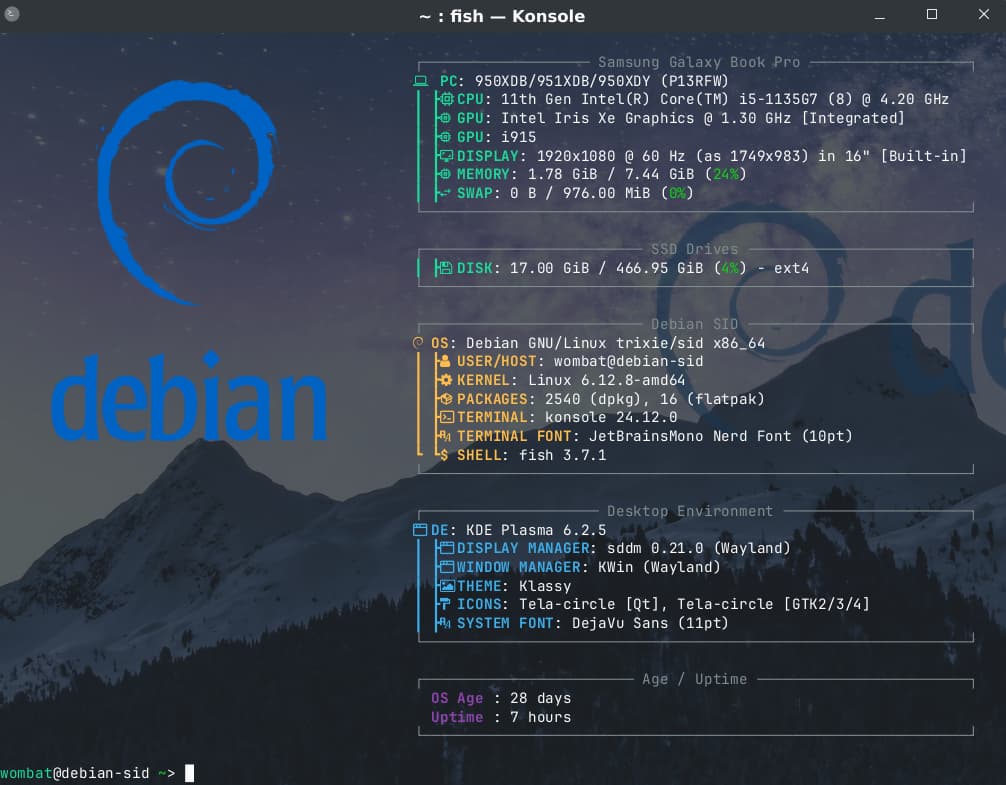Click the floppy disk icon beside DISK

446,268
